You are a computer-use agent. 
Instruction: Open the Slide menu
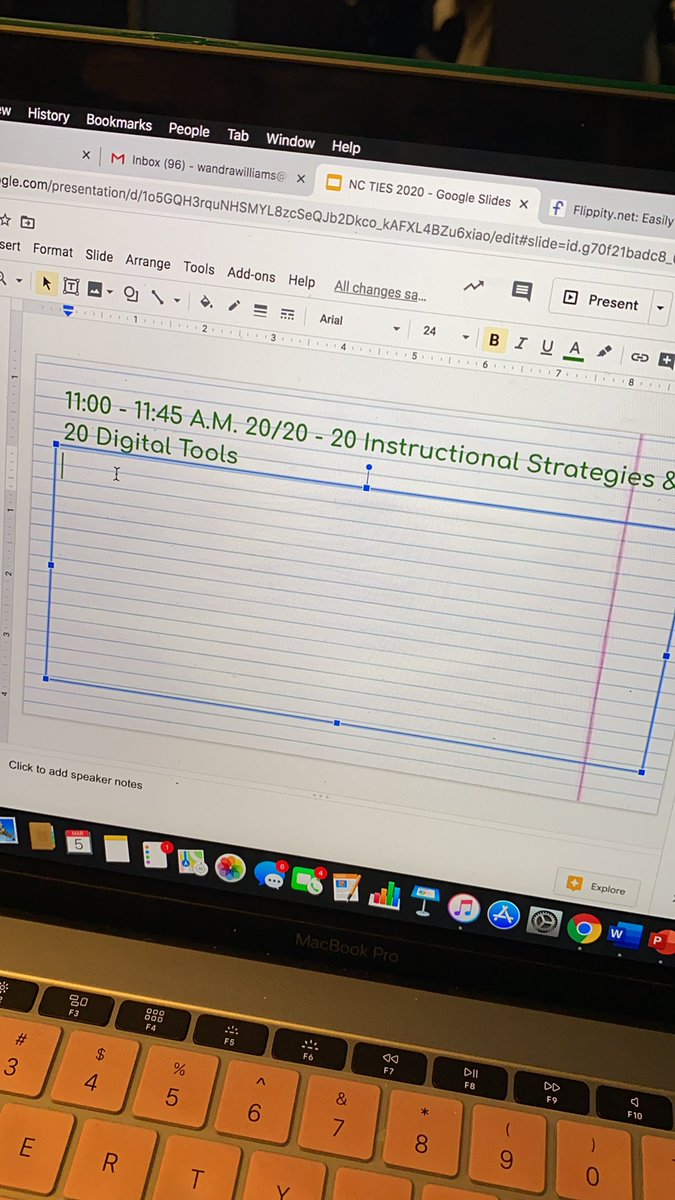[x=99, y=256]
